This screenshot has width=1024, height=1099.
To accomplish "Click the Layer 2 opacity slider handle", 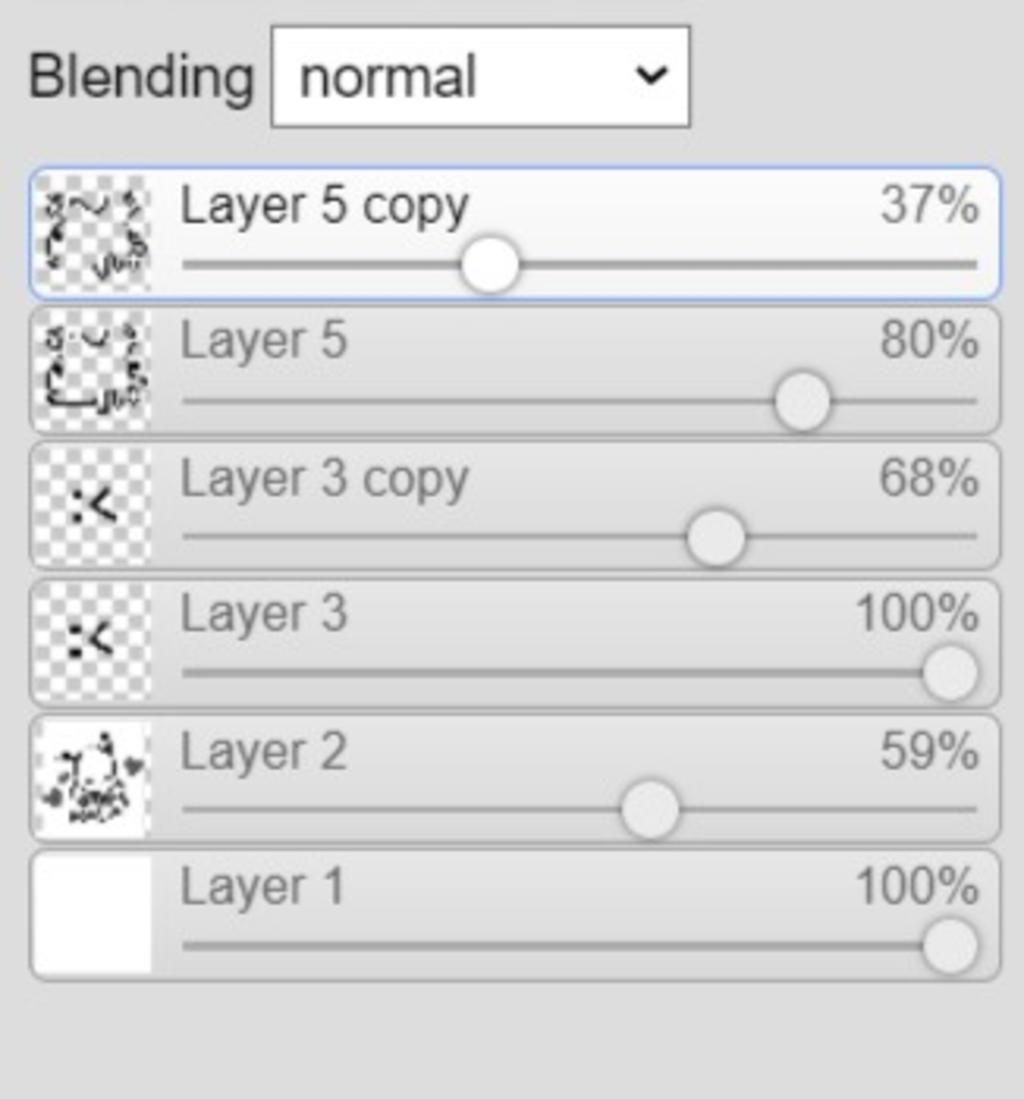I will coord(650,810).
